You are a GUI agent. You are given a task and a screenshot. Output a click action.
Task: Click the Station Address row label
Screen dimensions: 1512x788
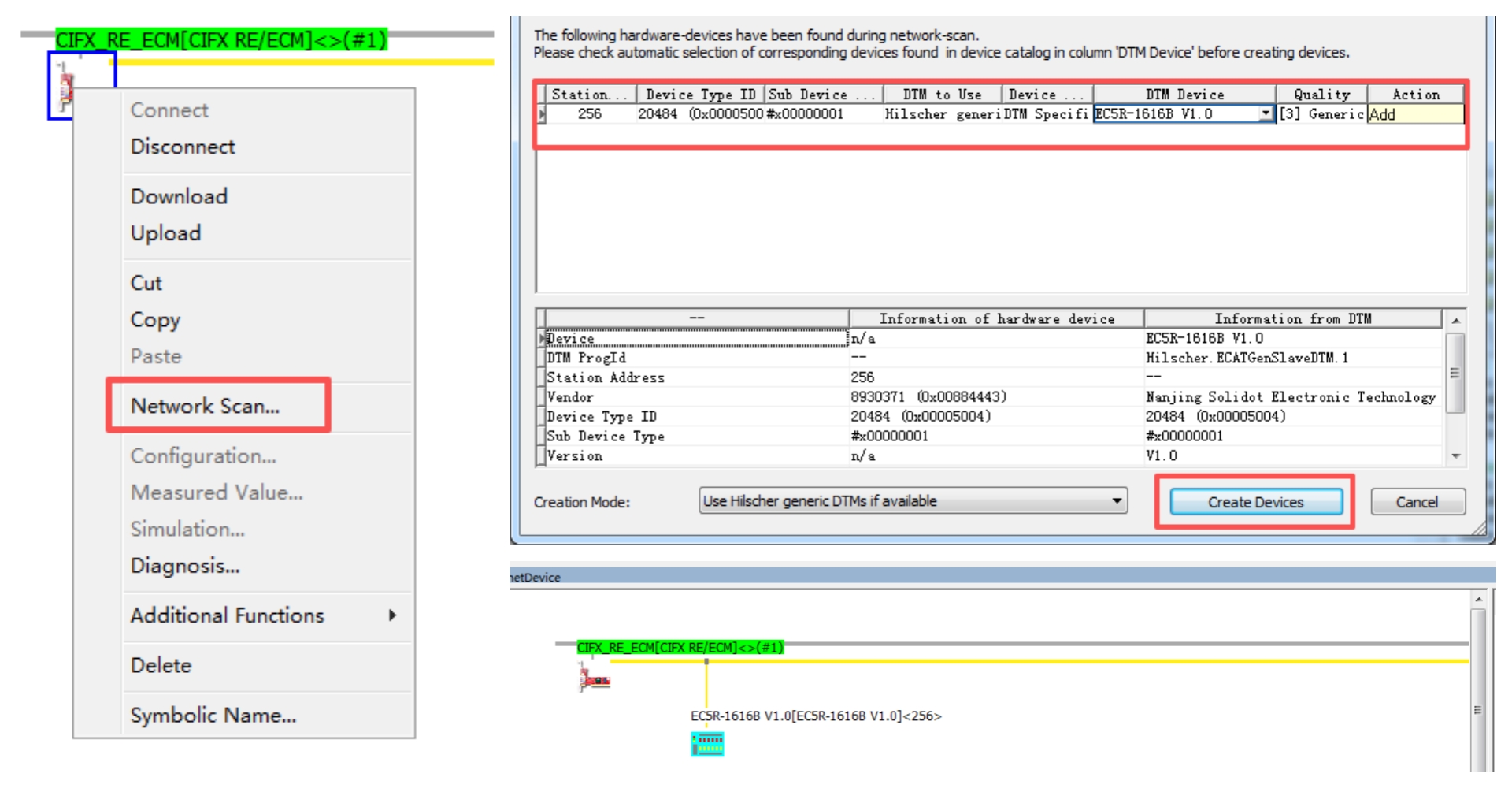(x=606, y=377)
